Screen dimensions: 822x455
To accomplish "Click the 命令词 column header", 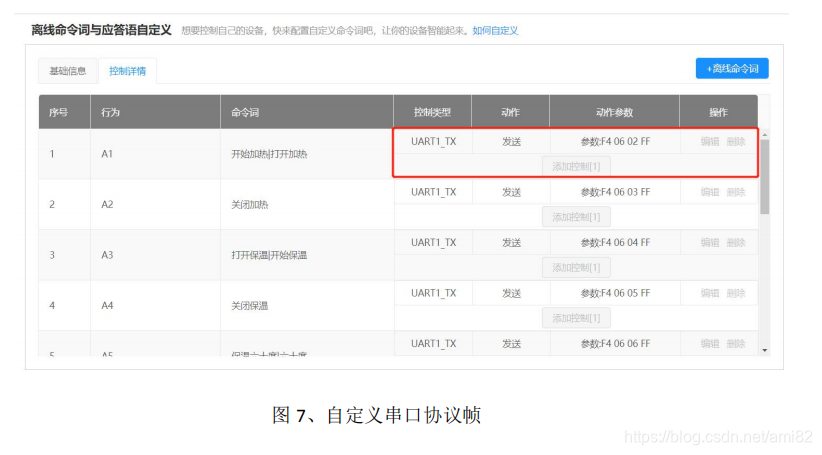I will click(x=307, y=112).
